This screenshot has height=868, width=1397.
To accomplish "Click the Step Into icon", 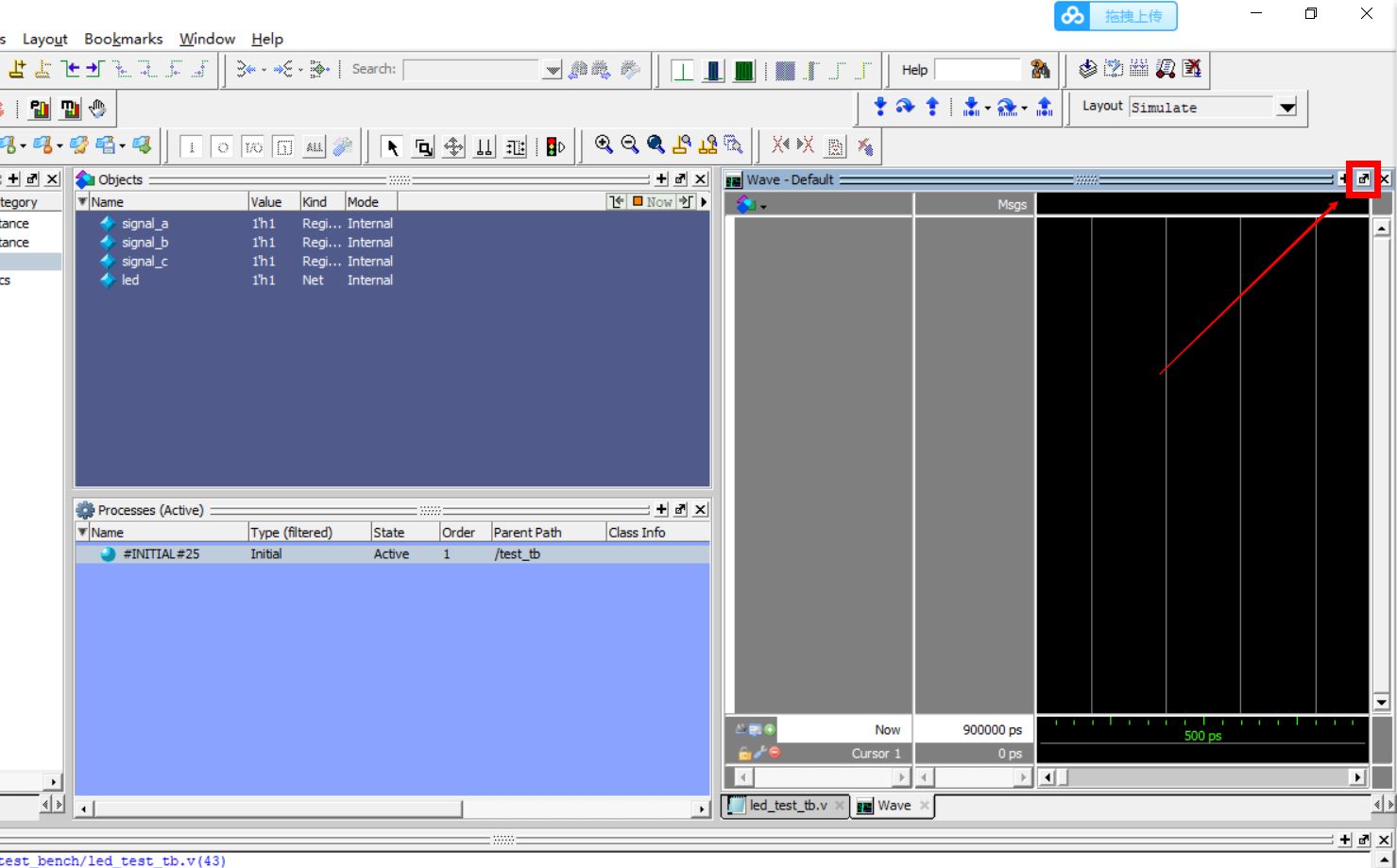I will (878, 106).
